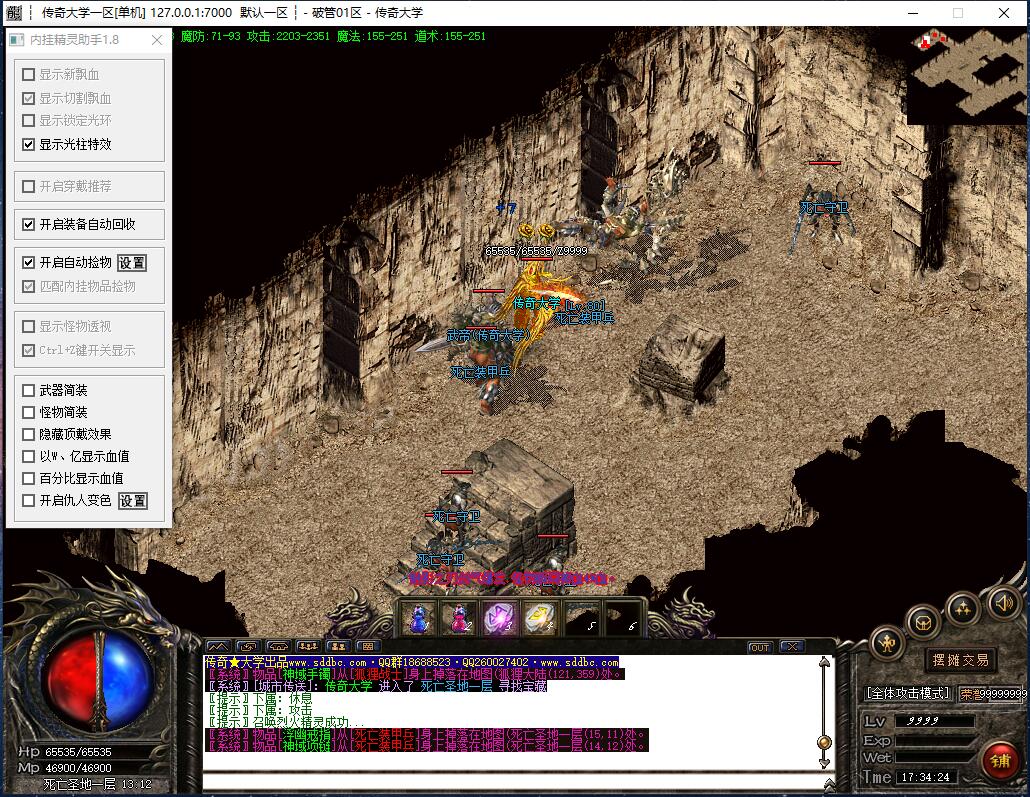
Task: Uncheck 开启装备自动回收 checkbox
Action: tap(28, 225)
